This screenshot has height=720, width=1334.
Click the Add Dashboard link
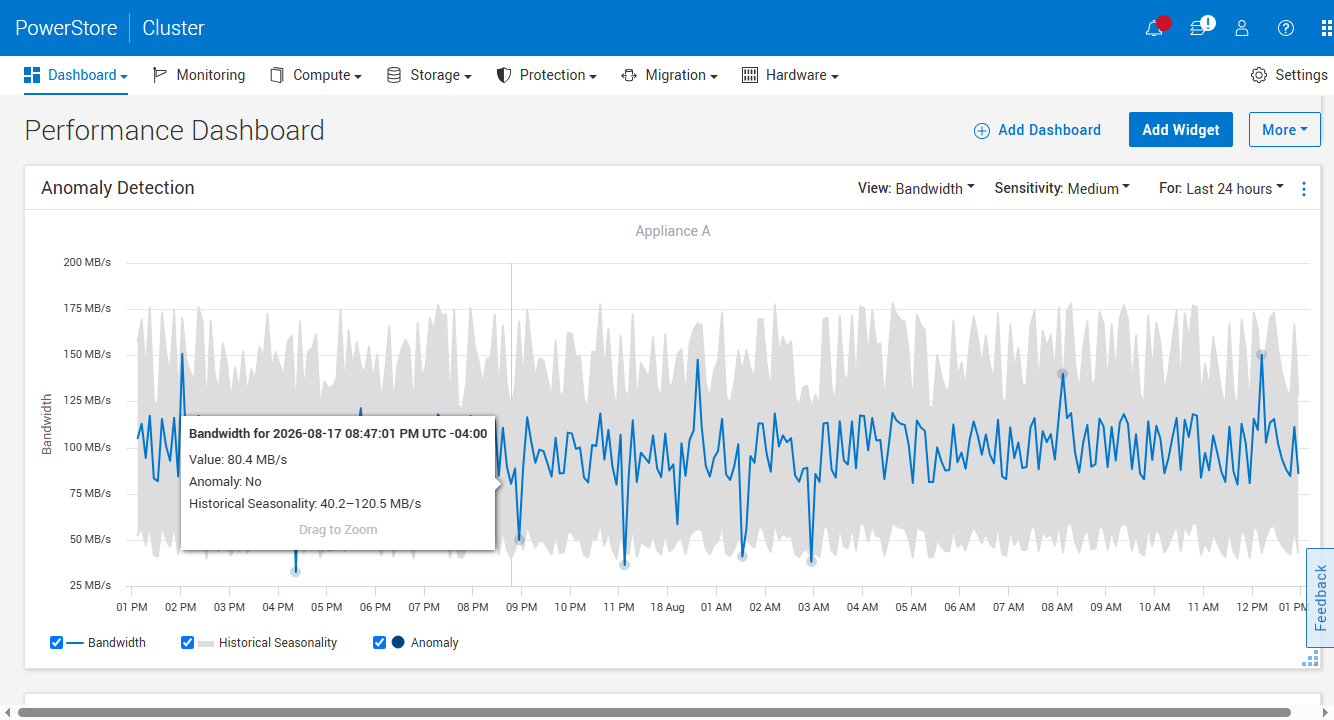[x=1038, y=130]
